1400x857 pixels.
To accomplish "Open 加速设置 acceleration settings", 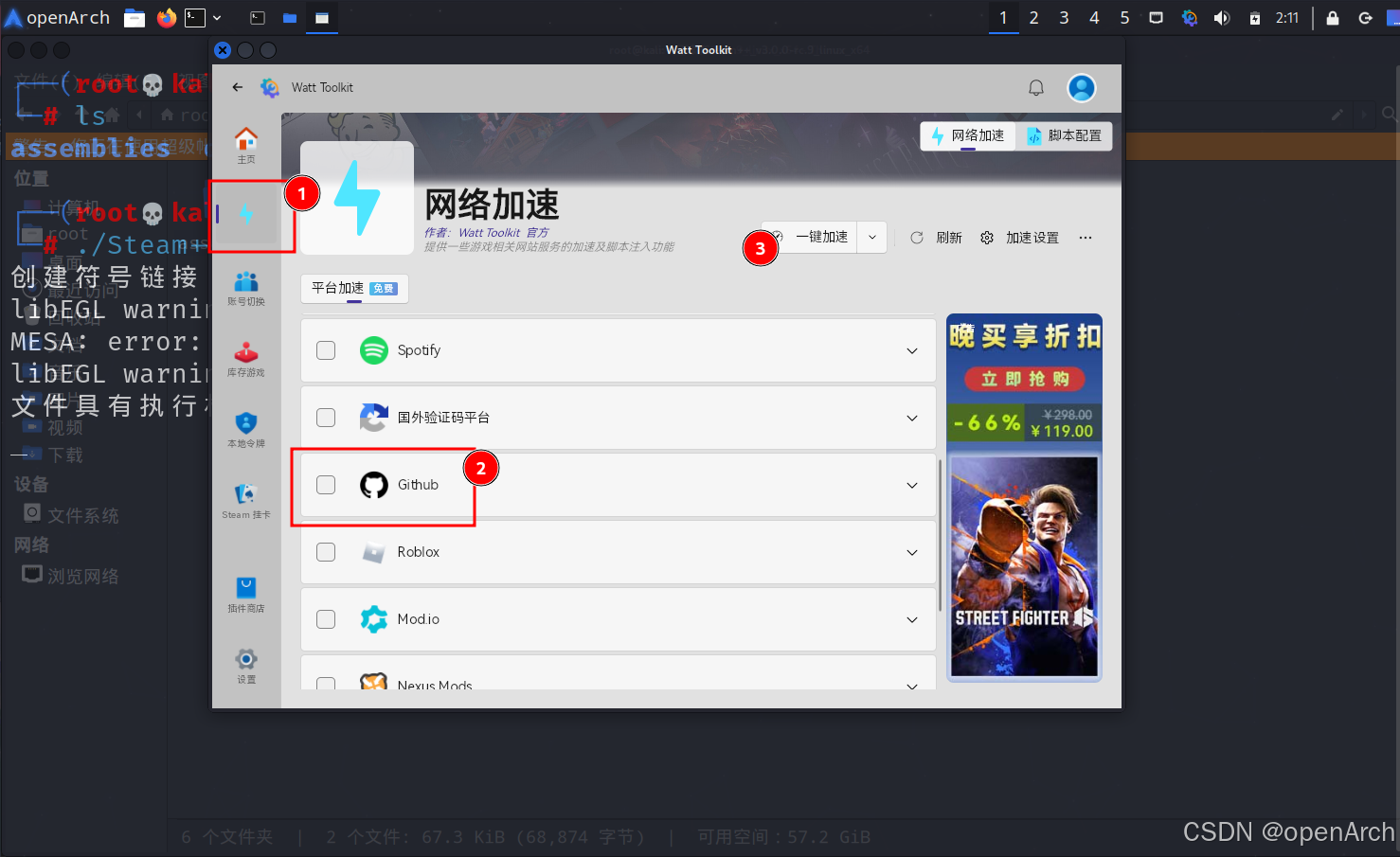I will tap(1019, 238).
